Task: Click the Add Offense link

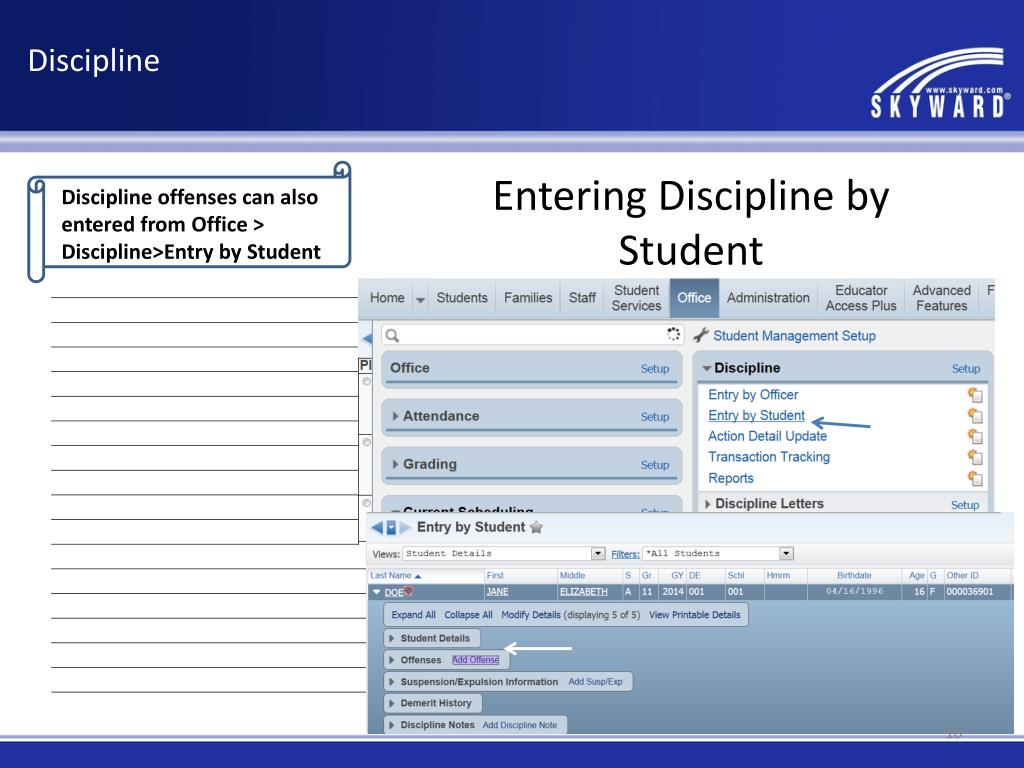Action: [x=475, y=660]
